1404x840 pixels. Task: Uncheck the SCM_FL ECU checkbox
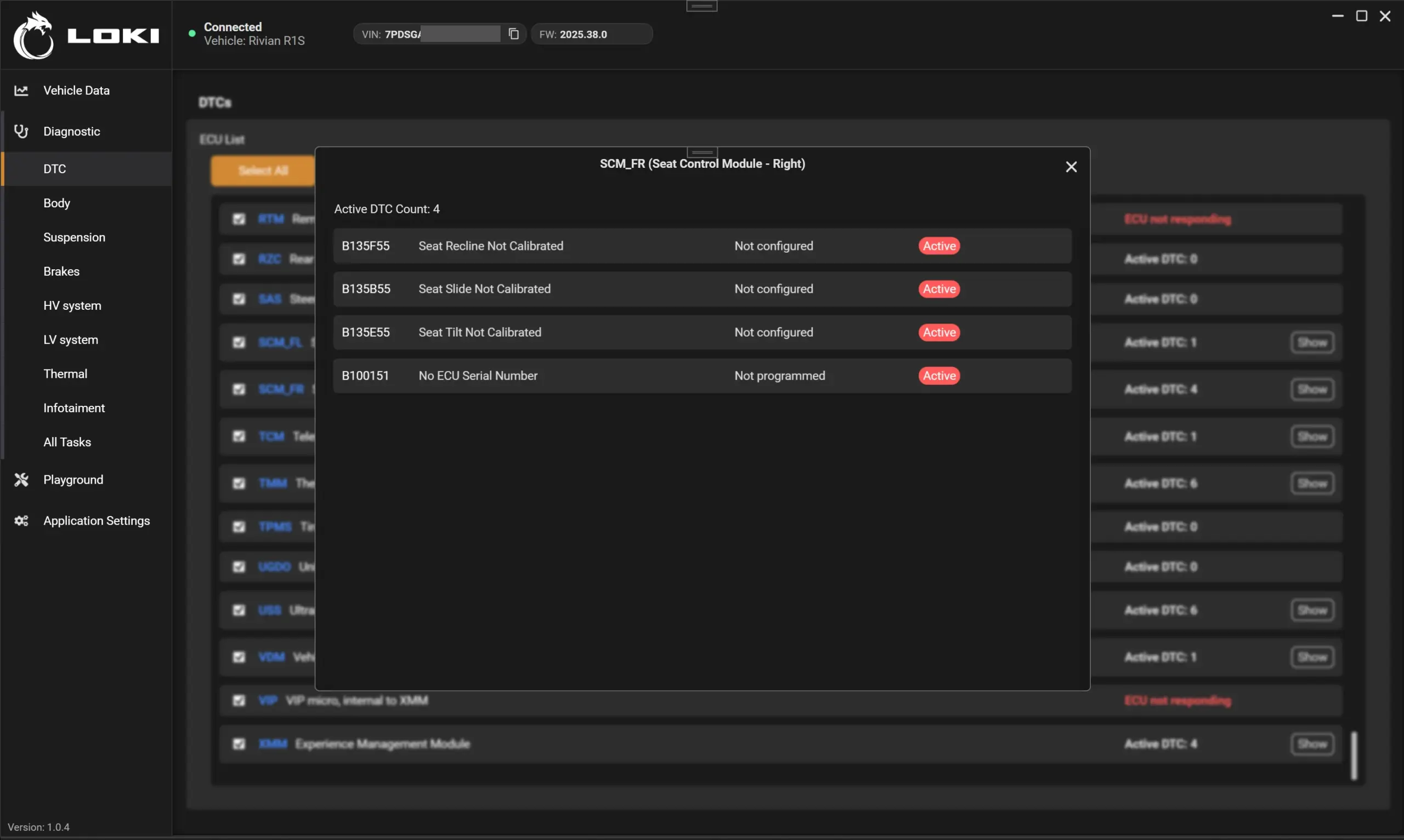click(x=239, y=343)
